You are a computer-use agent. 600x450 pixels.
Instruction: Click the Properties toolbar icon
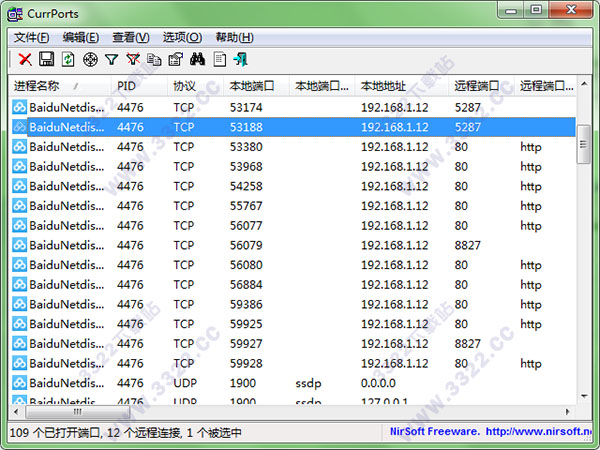(x=176, y=59)
